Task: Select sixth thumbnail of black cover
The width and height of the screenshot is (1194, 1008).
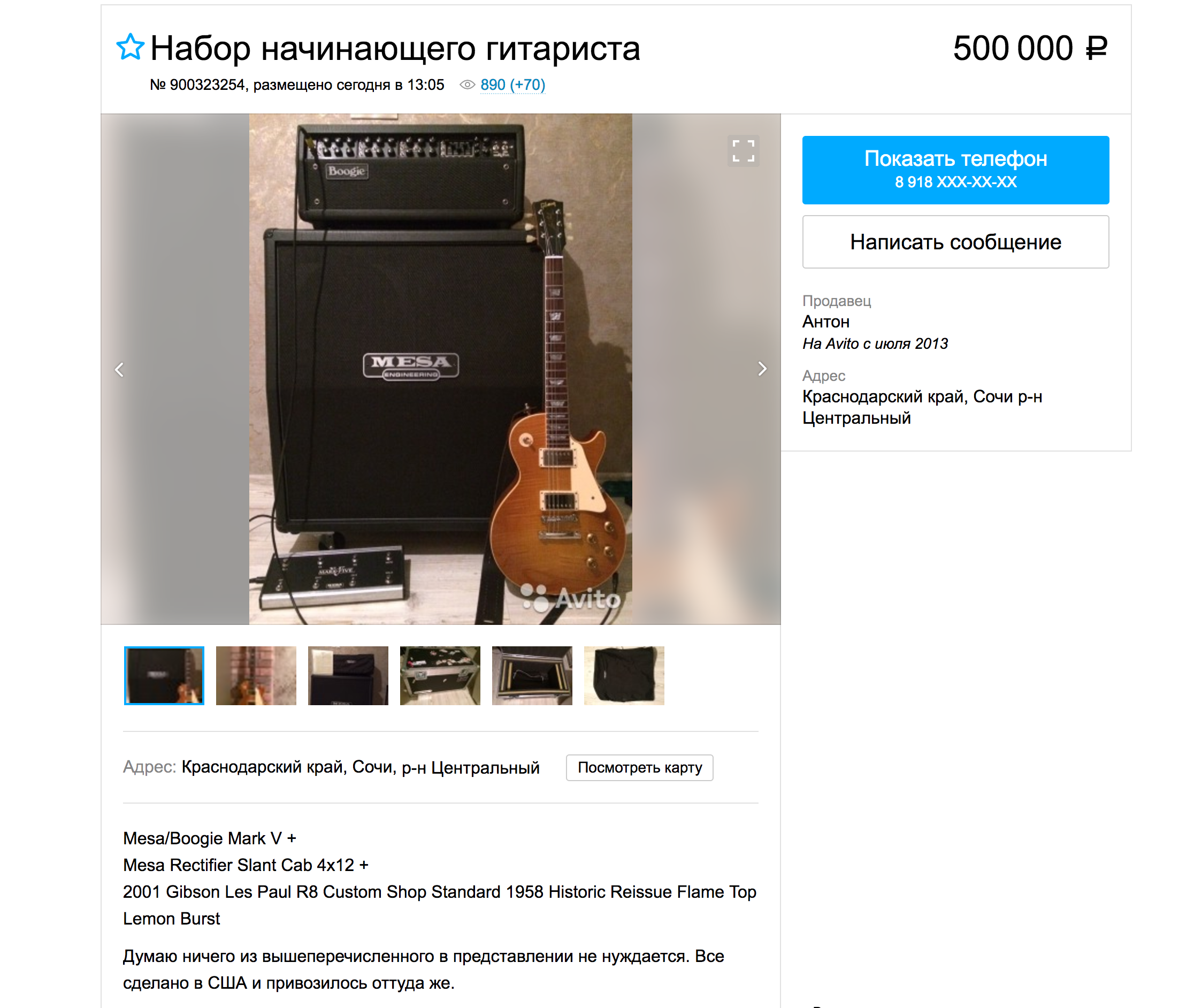Action: point(624,675)
